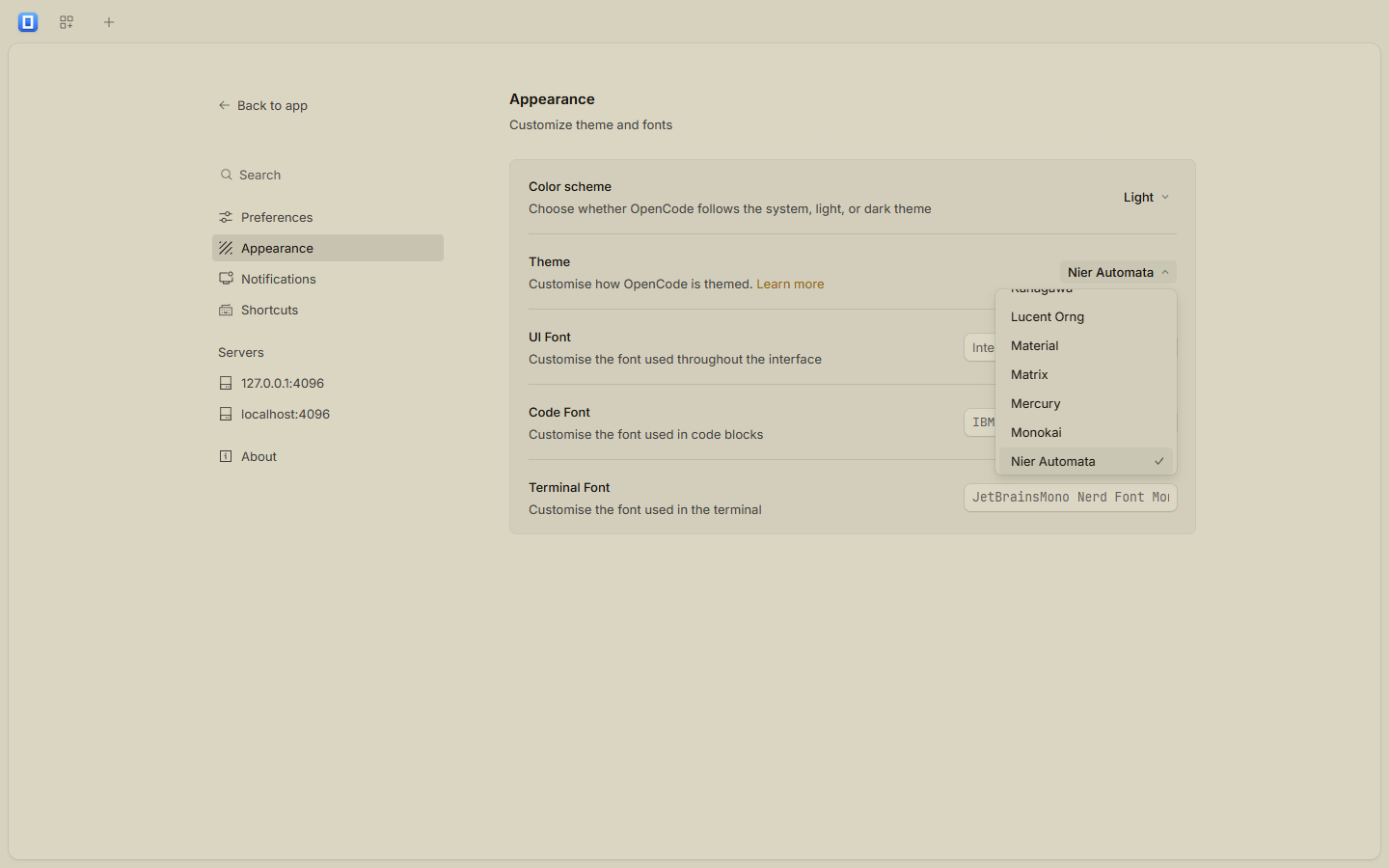This screenshot has height=868, width=1389.
Task: Select the Mercury theme option
Action: (x=1086, y=403)
